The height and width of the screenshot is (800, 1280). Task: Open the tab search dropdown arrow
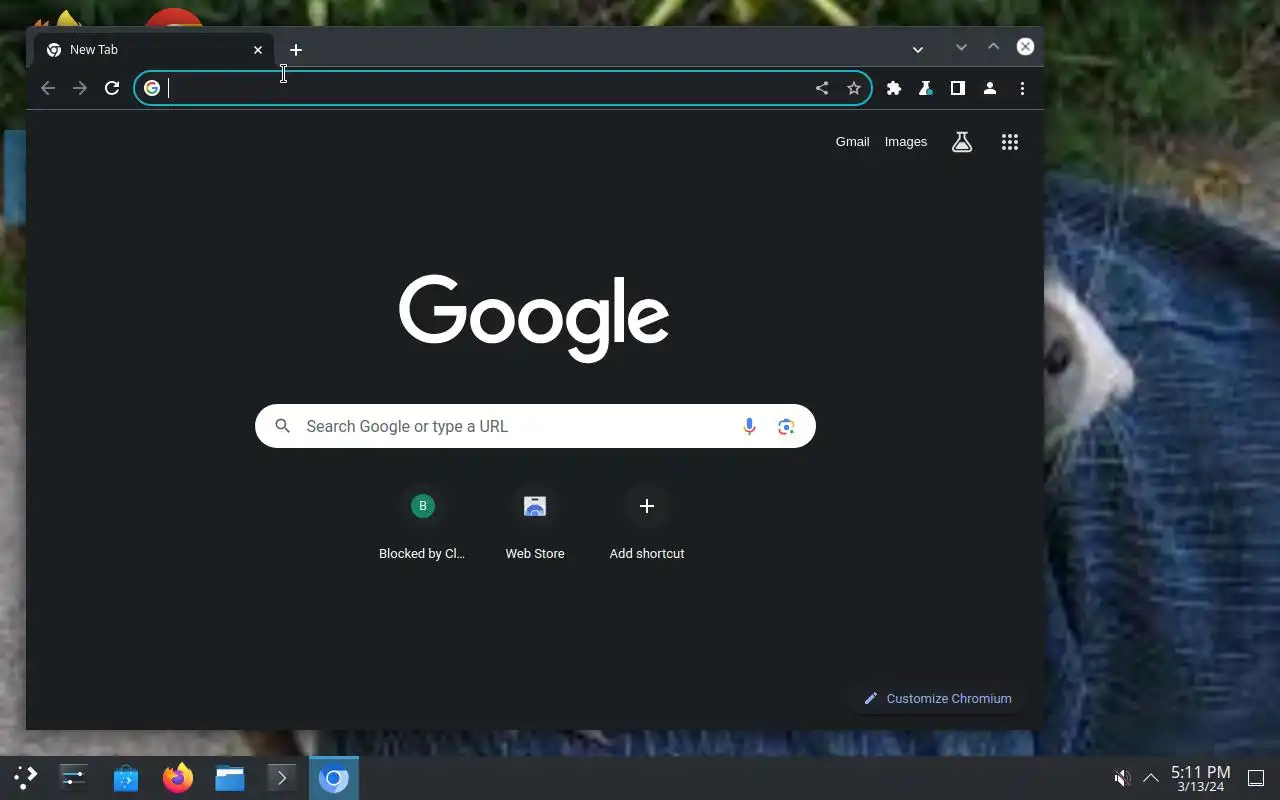pos(917,49)
